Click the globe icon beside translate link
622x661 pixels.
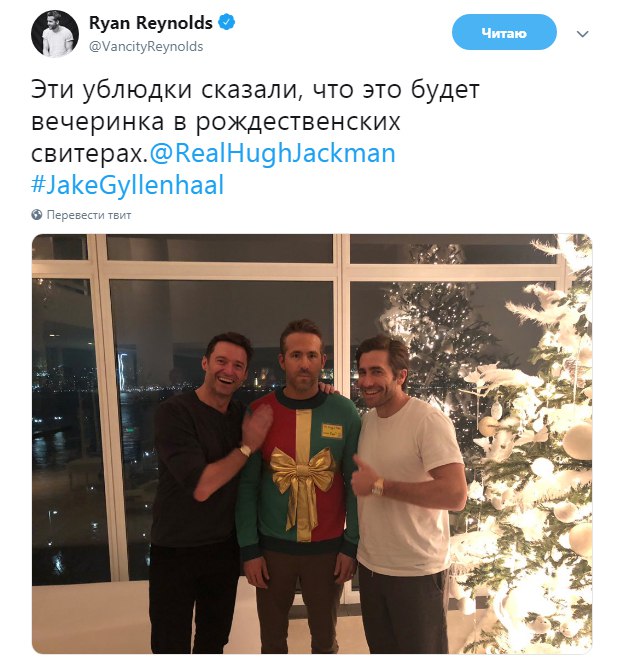pyautogui.click(x=37, y=215)
